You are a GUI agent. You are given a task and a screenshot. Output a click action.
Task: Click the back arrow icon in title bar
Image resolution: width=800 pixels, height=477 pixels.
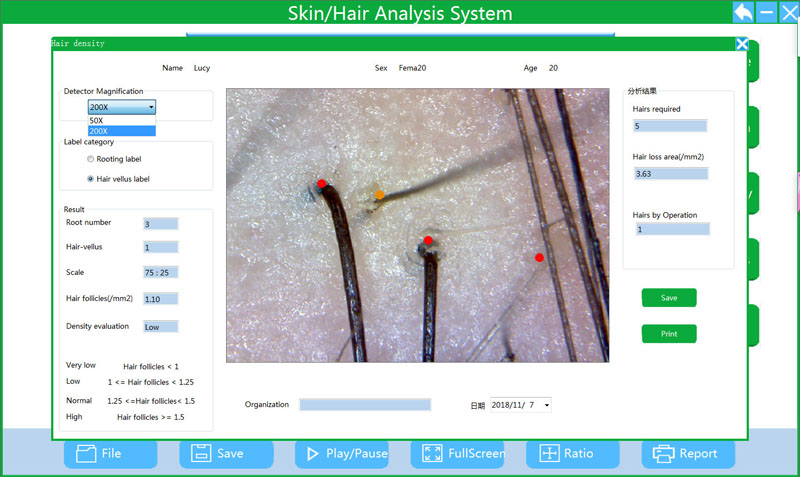click(744, 12)
